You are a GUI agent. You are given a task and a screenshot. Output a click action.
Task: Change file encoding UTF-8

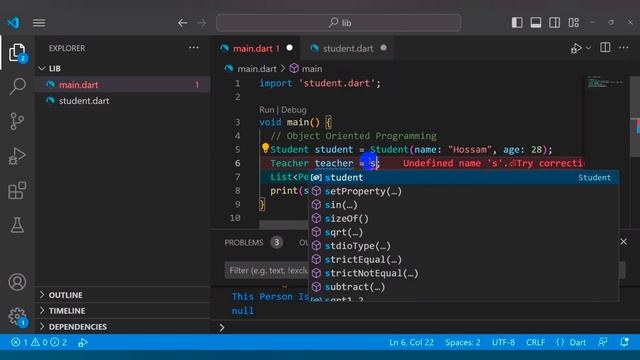(503, 342)
